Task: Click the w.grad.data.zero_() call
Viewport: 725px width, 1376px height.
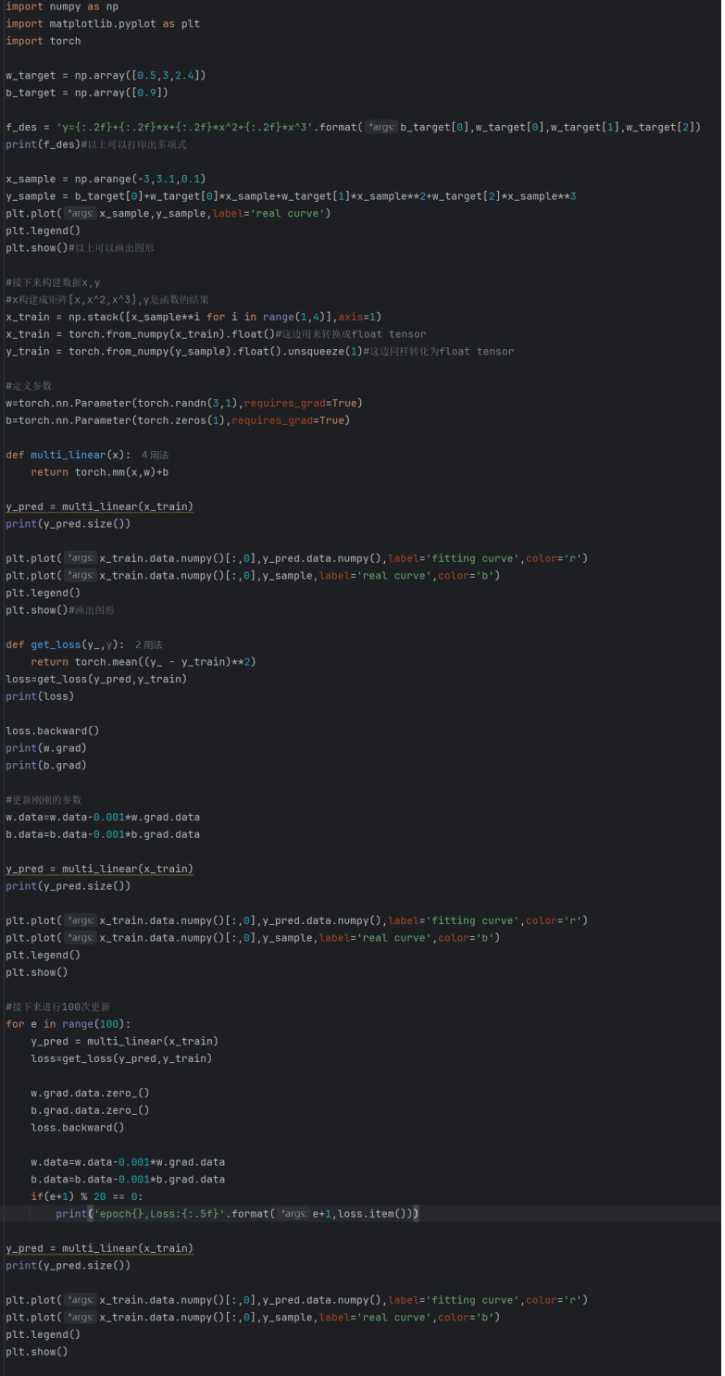Action: tap(90, 1093)
